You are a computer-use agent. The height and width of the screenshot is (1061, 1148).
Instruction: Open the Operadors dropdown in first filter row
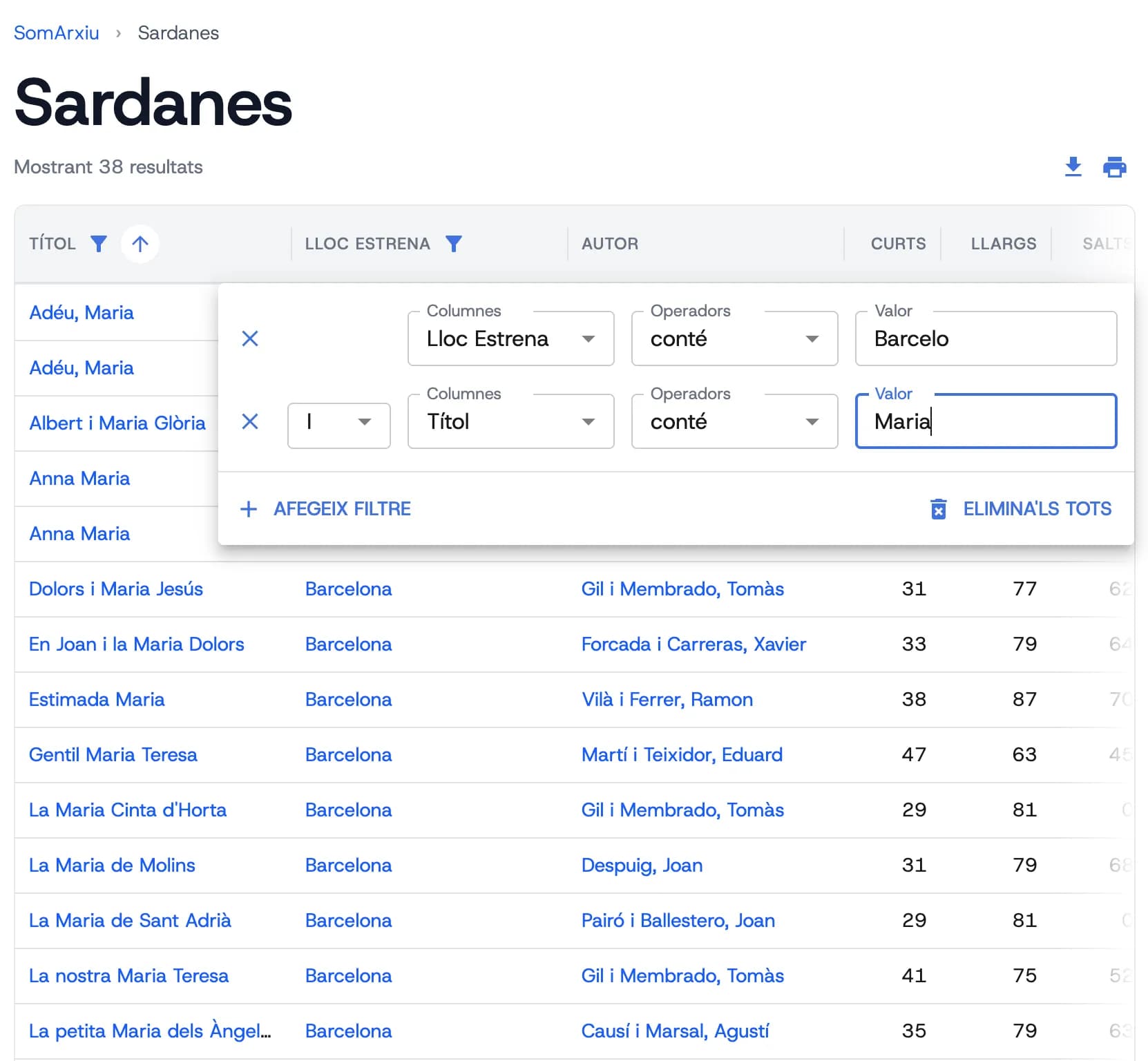[x=734, y=338]
